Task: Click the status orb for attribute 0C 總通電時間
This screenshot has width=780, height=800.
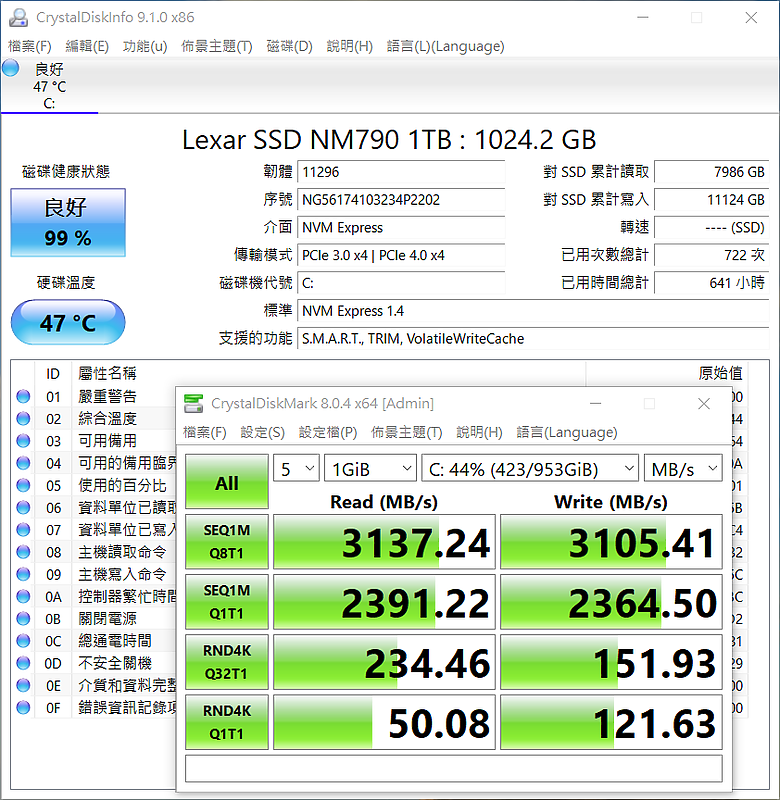Action: coord(23,641)
